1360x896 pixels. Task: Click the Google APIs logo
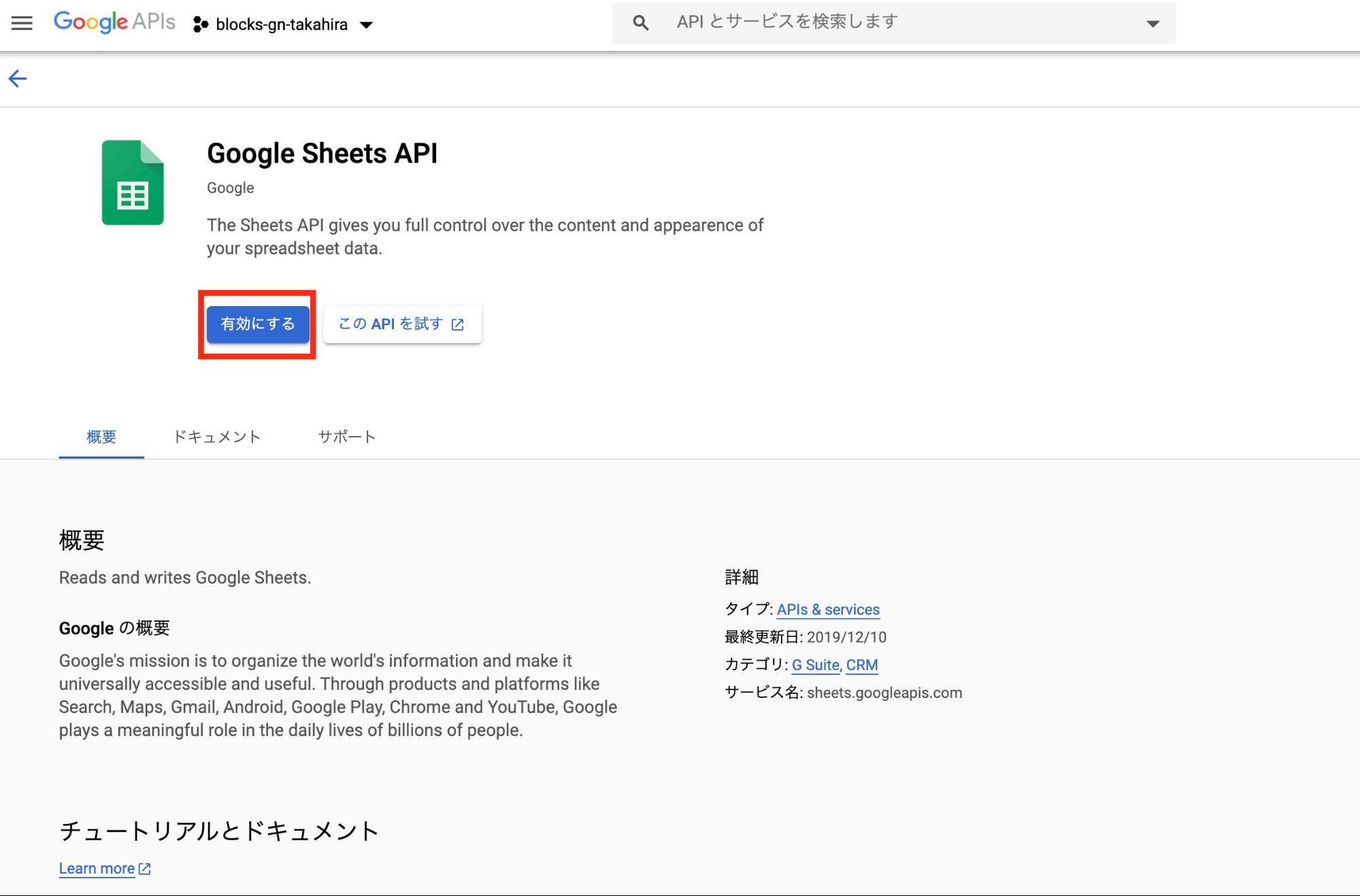[x=114, y=22]
